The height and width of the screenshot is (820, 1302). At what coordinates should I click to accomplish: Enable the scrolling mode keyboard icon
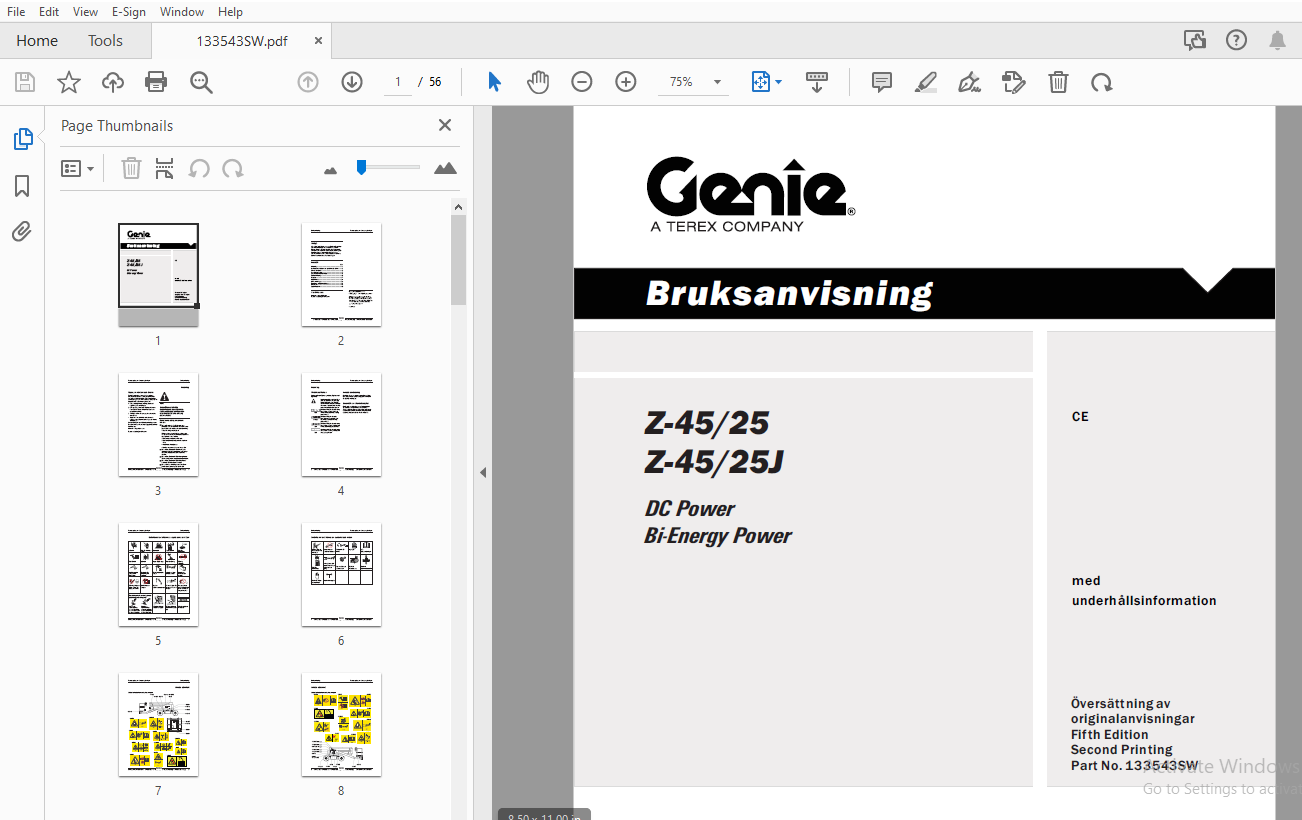pyautogui.click(x=817, y=82)
